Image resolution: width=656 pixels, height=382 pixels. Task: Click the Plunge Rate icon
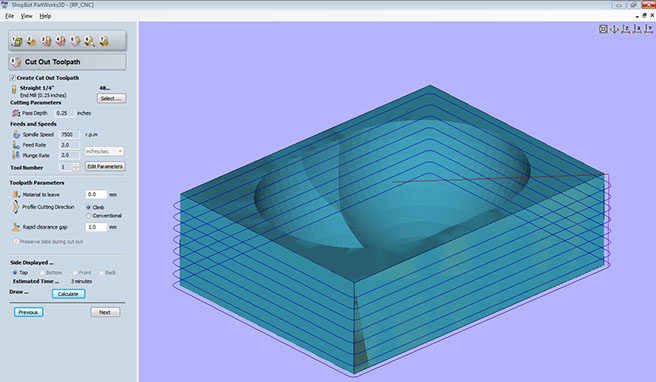(16, 155)
